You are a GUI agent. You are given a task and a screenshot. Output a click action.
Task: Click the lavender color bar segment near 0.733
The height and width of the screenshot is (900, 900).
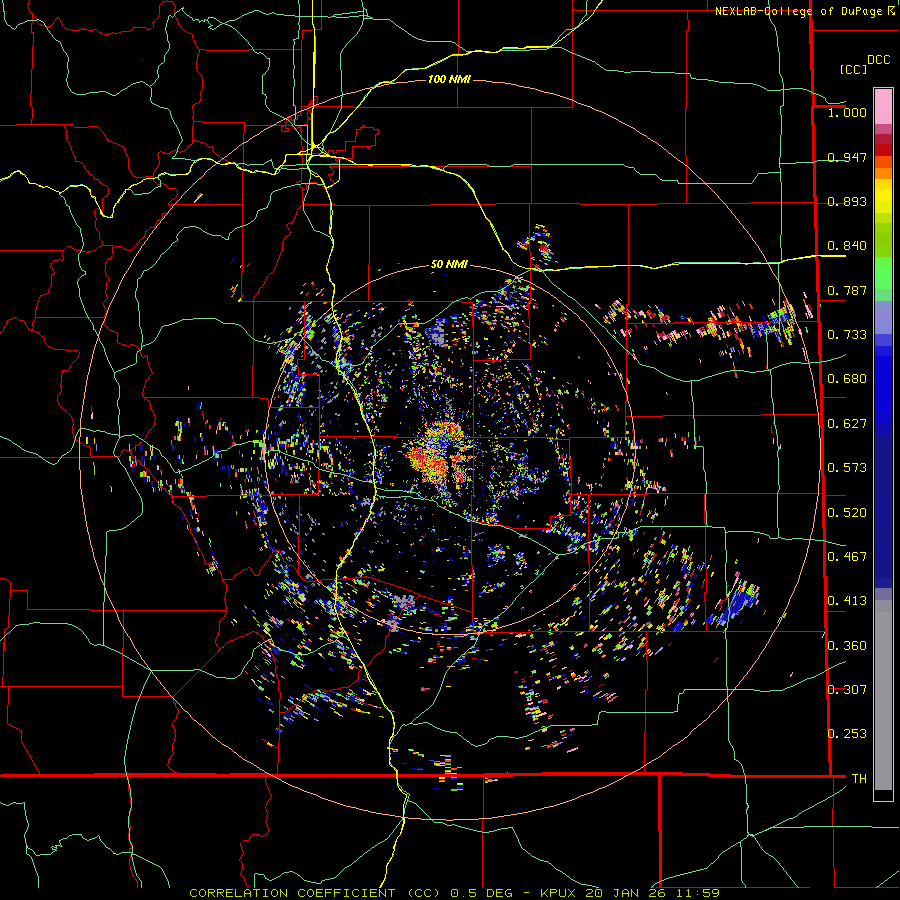pyautogui.click(x=883, y=319)
